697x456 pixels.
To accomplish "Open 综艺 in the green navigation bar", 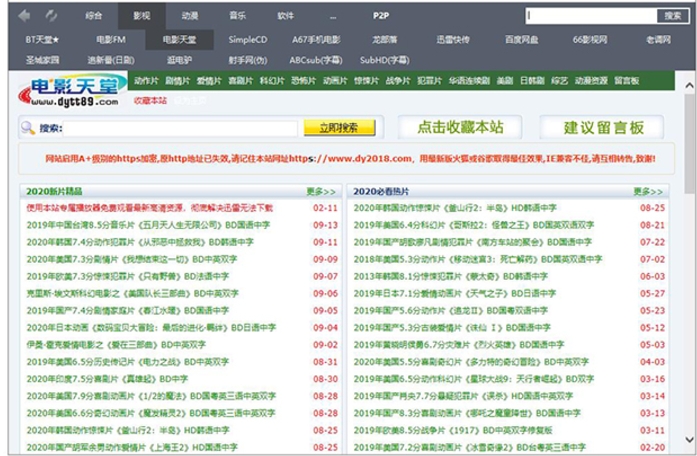I will pos(559,80).
